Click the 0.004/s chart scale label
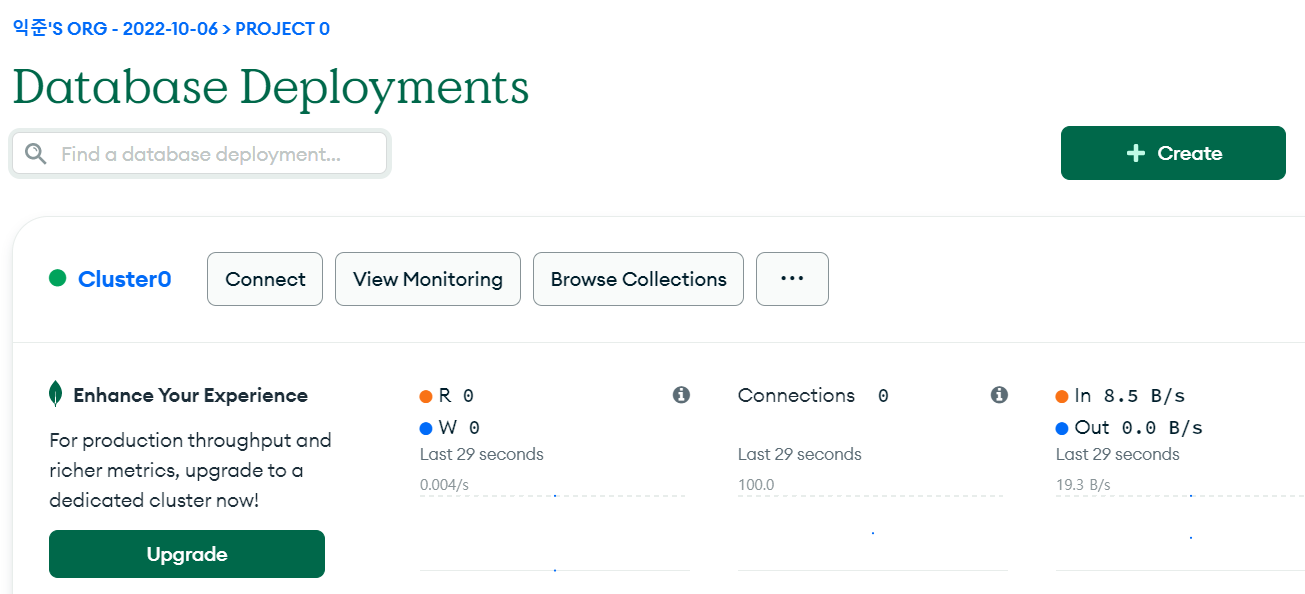1305x594 pixels. (x=445, y=485)
